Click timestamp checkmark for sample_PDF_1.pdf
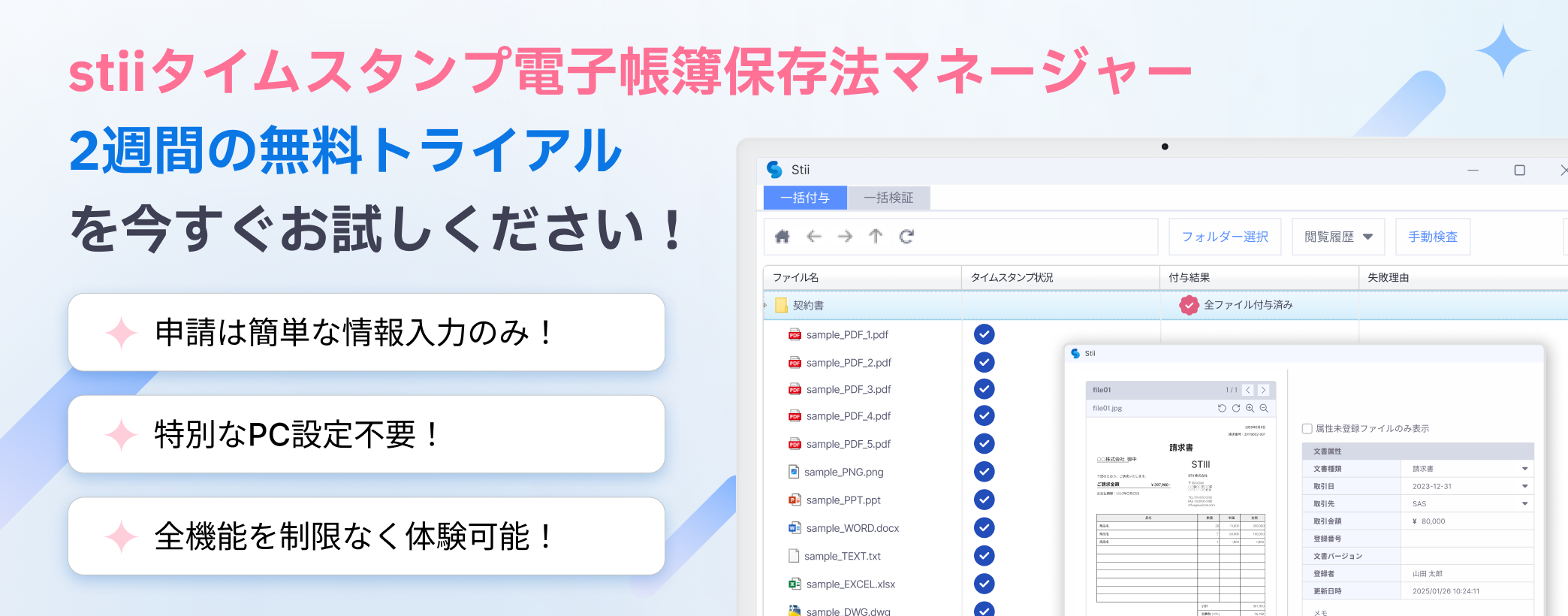Screen dimensions: 1568x616 tap(985, 334)
